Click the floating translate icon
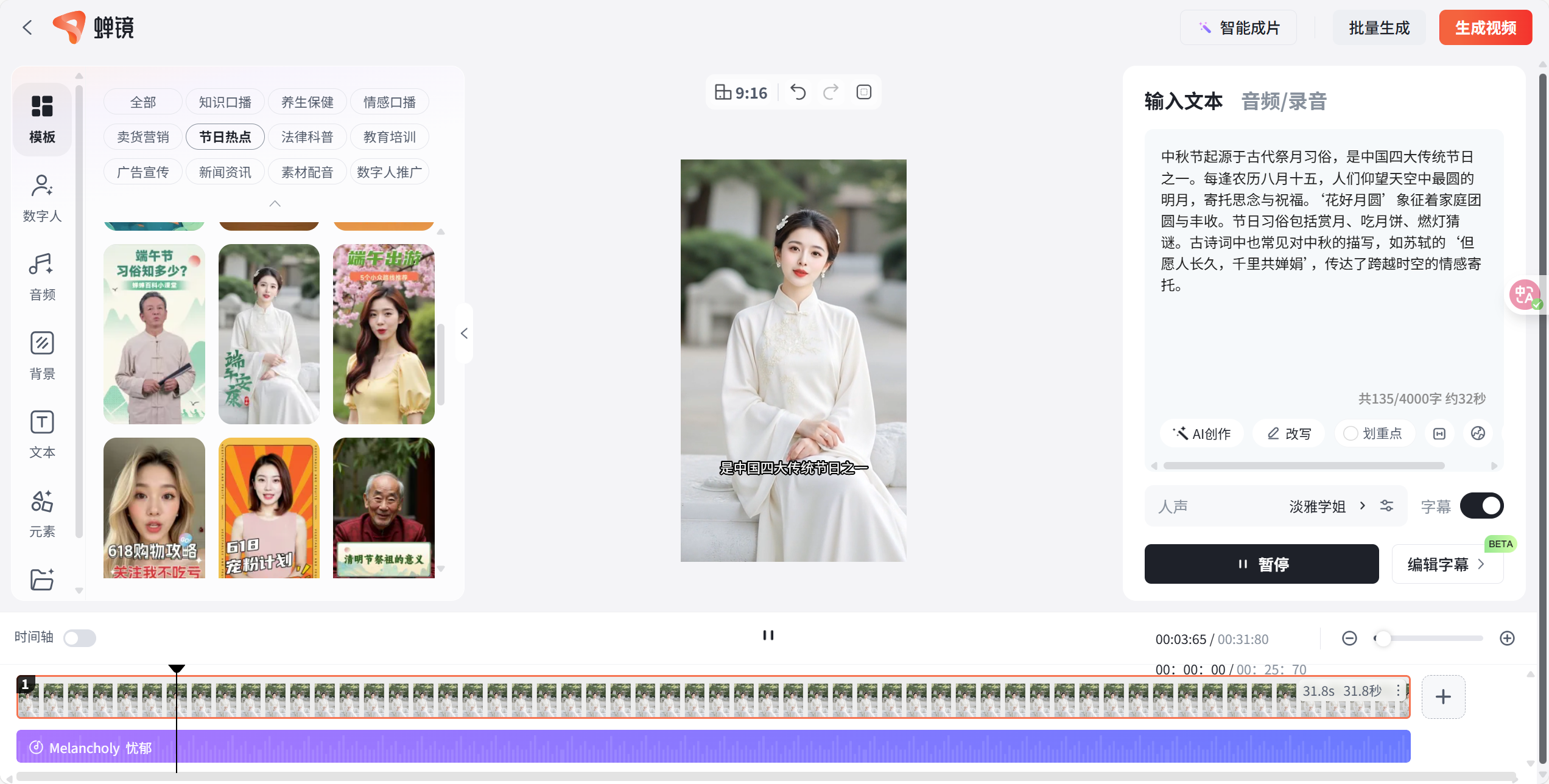The height and width of the screenshot is (784, 1549). (x=1526, y=295)
